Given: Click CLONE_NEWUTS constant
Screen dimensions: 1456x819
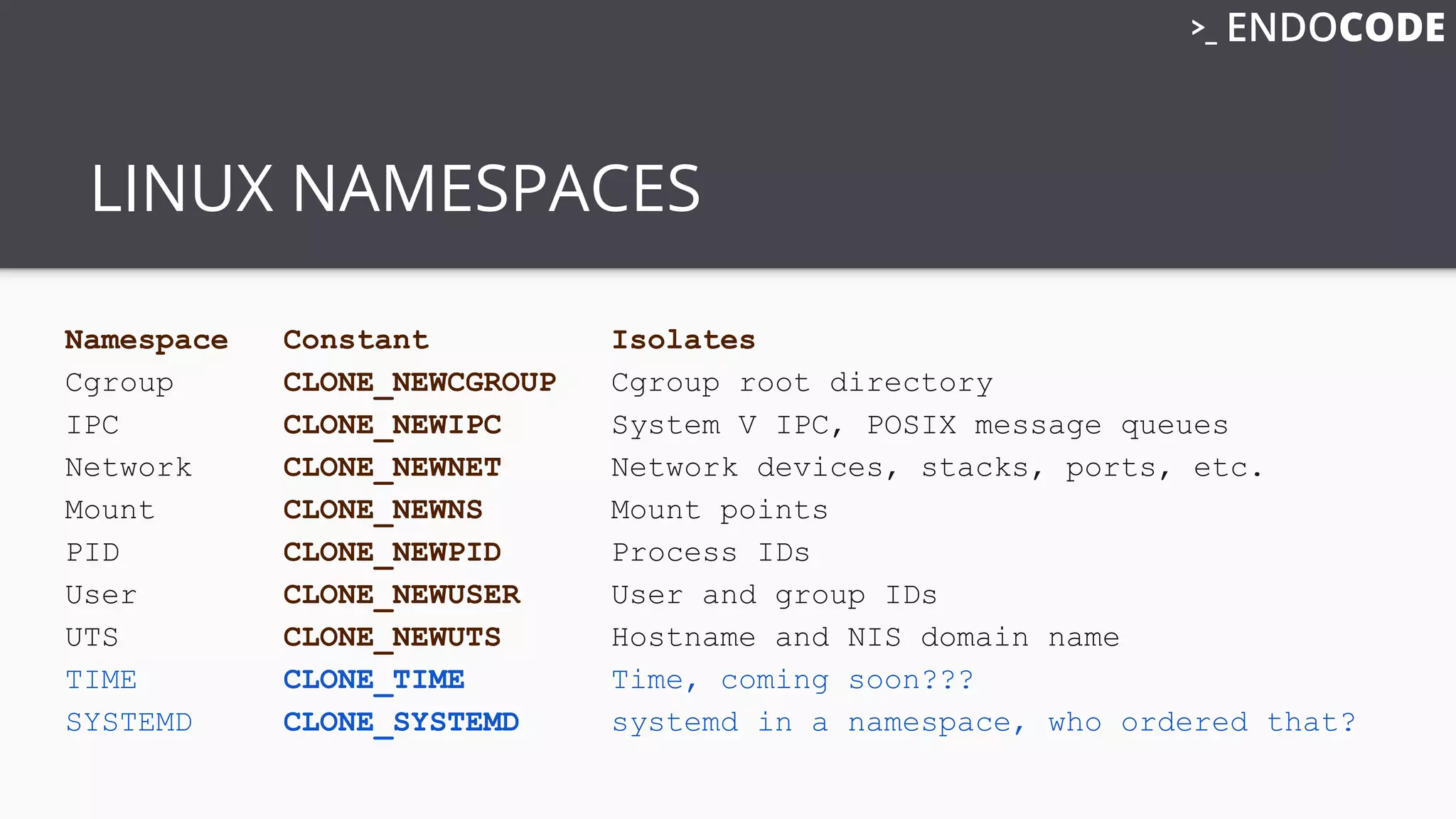Looking at the screenshot, I should [392, 639].
